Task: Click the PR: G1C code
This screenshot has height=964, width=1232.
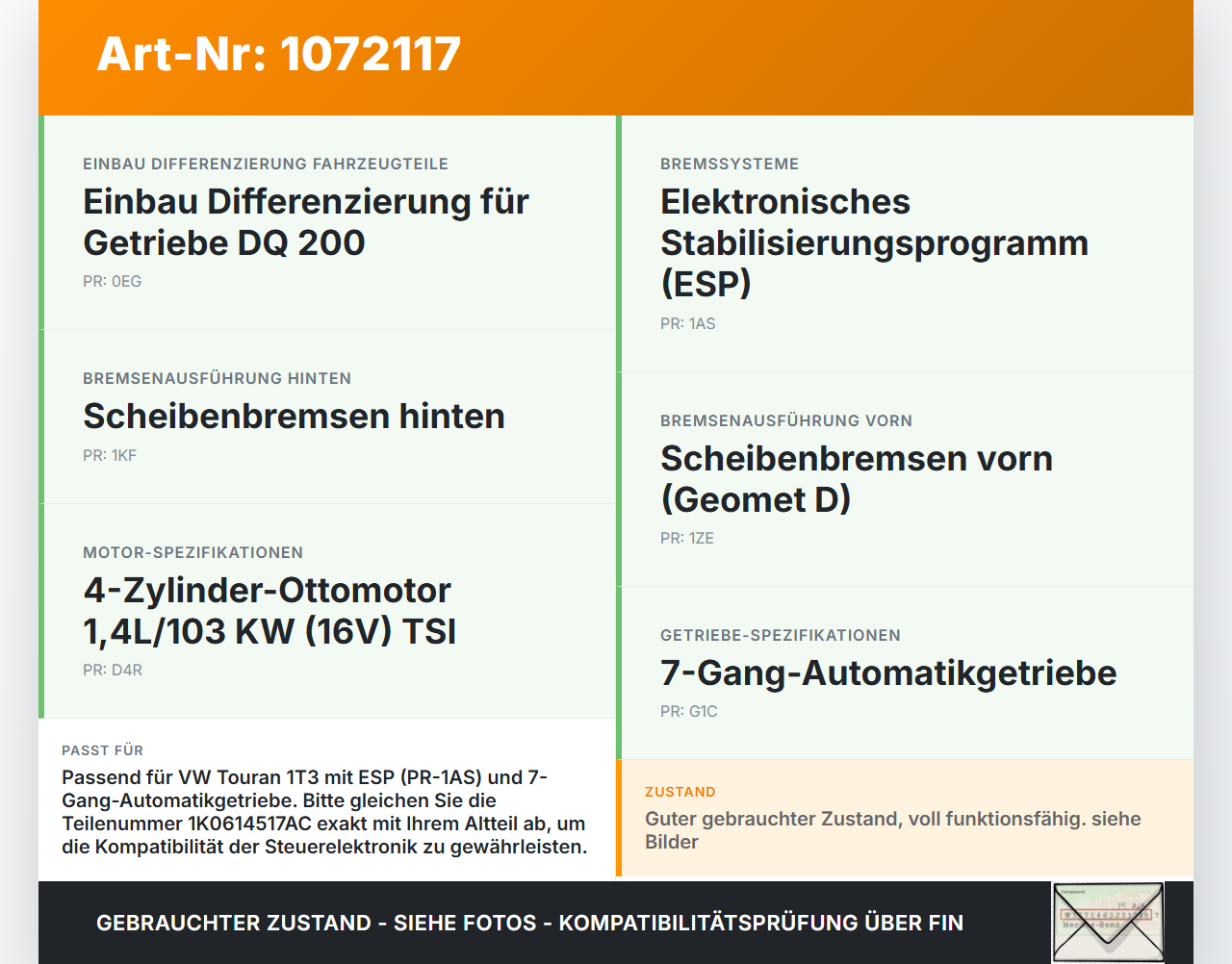Action: (688, 711)
